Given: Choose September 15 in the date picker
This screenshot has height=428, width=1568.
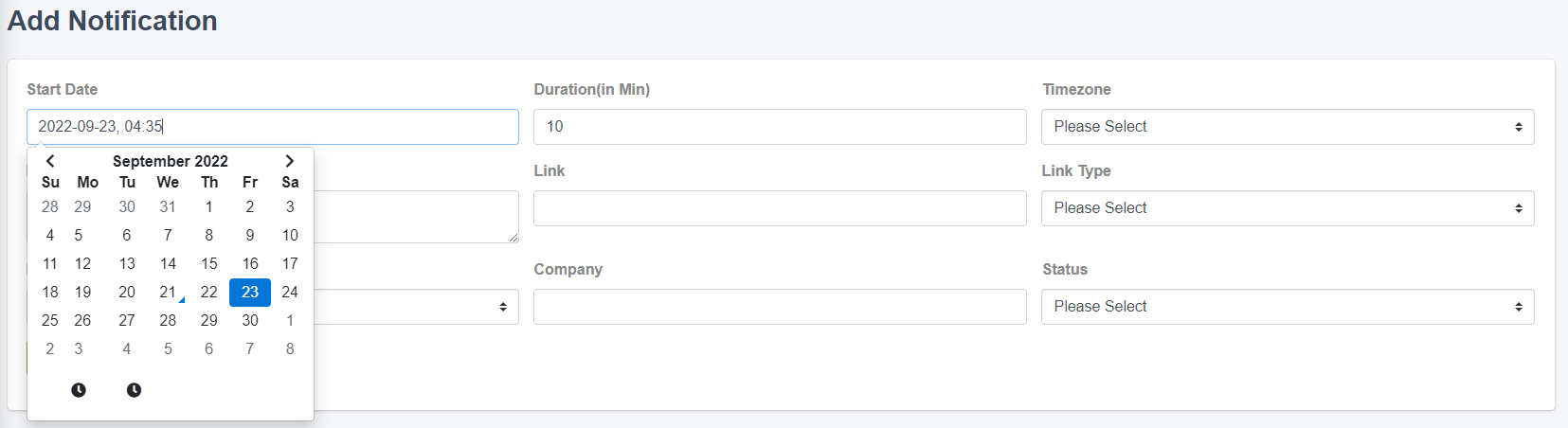Looking at the screenshot, I should point(209,263).
